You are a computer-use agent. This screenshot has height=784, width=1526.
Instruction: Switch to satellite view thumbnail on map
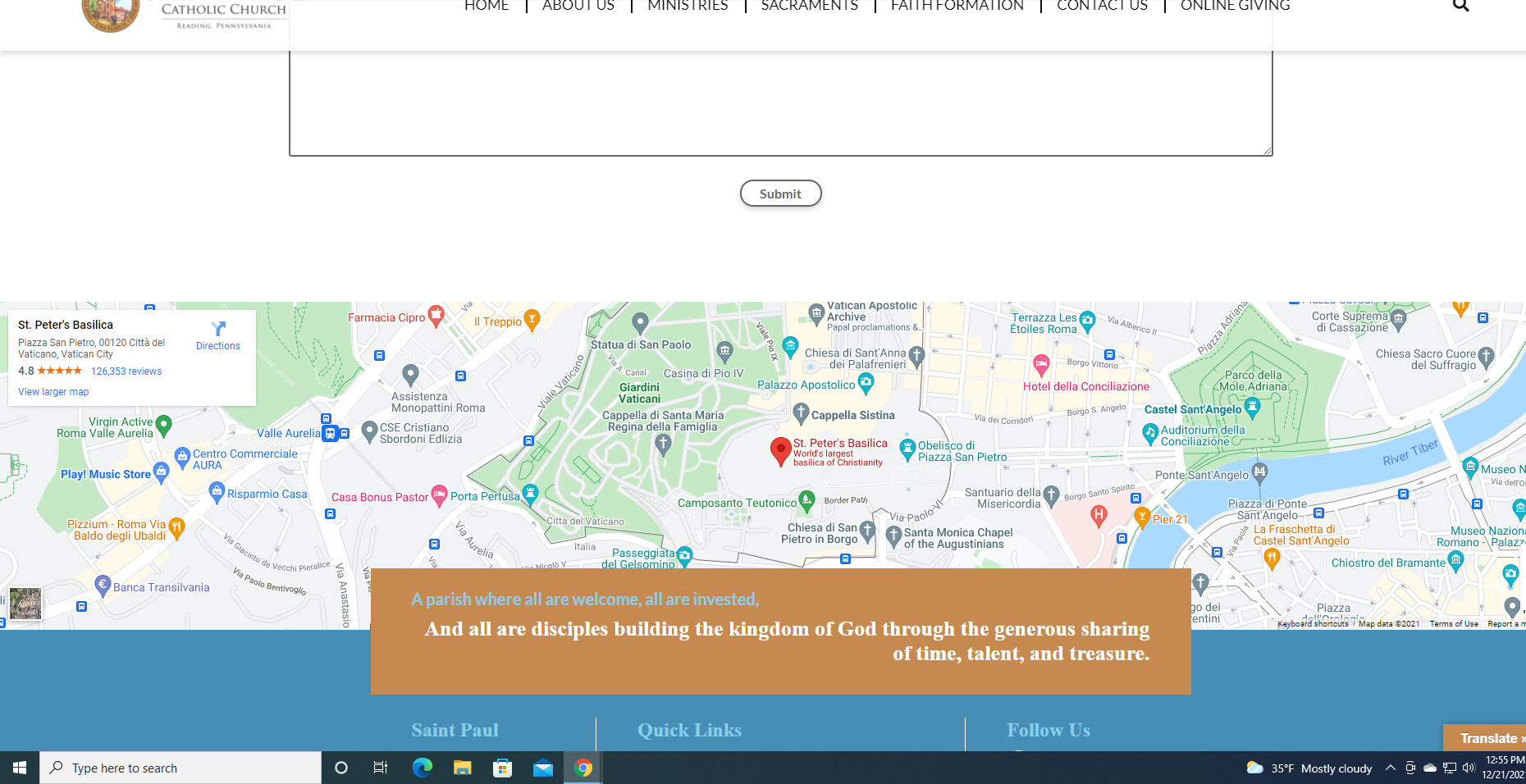(25, 604)
